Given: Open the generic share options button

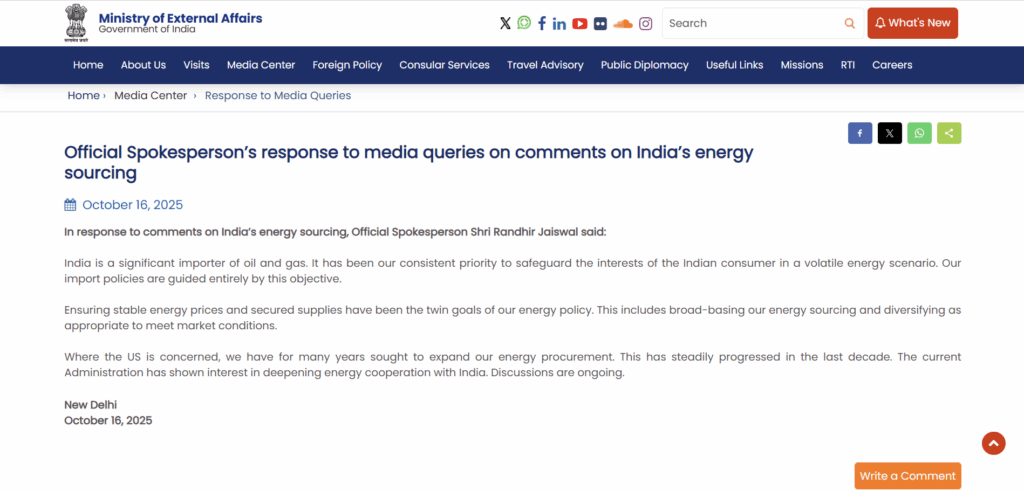Looking at the screenshot, I should tap(949, 133).
